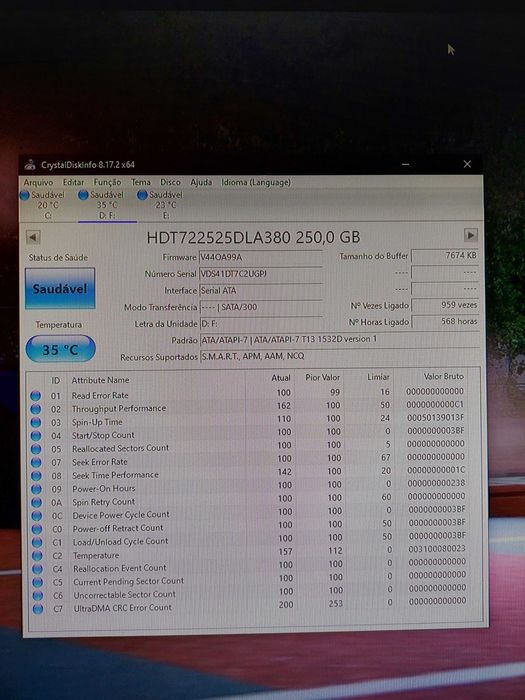
Task: Click status dot for Start/Stop Count
Action: (36, 436)
